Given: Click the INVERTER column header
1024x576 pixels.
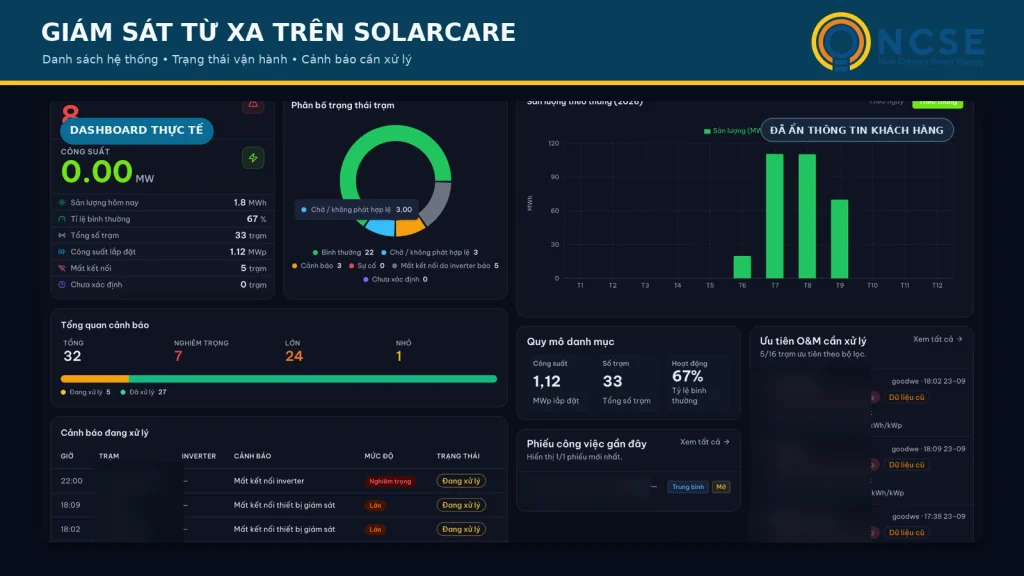Looking at the screenshot, I should pos(199,456).
